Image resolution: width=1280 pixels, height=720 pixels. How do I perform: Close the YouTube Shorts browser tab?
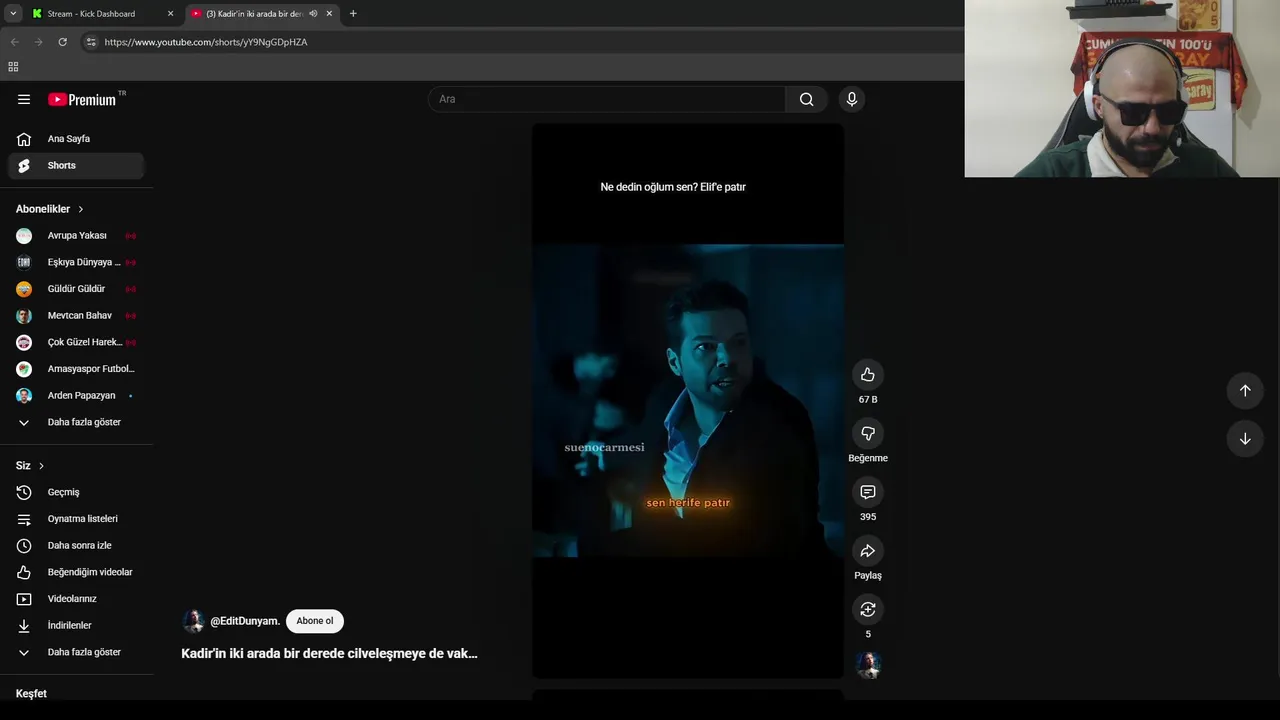point(329,14)
